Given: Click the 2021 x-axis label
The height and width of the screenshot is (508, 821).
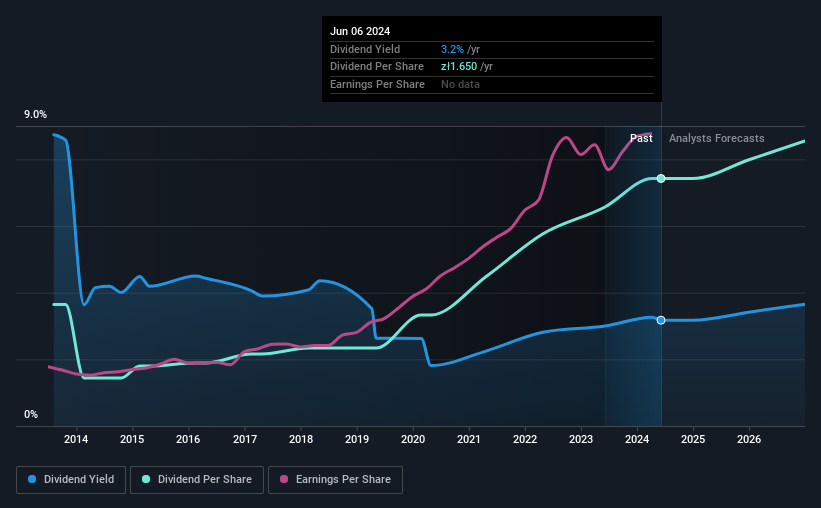Looking at the screenshot, I should pos(469,439).
